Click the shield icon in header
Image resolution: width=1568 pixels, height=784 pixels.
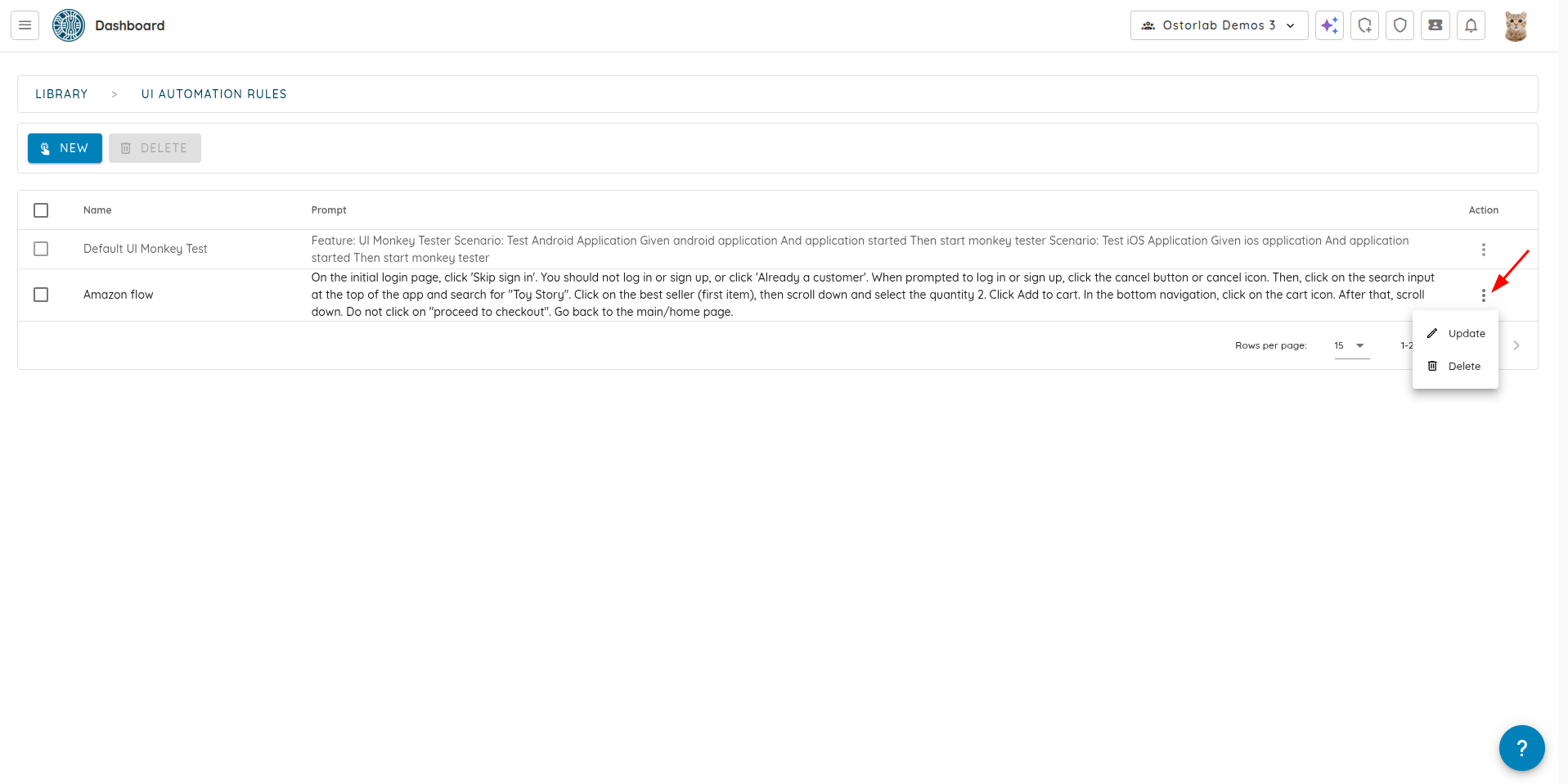tap(1400, 25)
